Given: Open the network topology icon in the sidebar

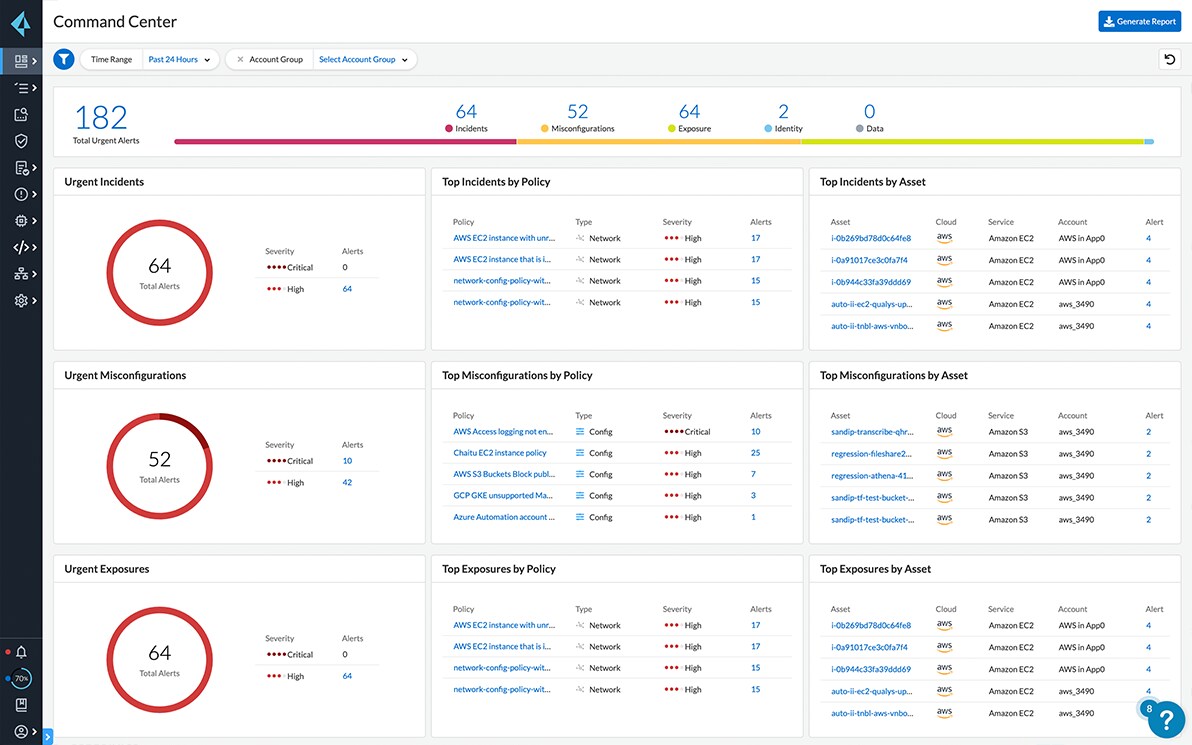Looking at the screenshot, I should coord(20,273).
